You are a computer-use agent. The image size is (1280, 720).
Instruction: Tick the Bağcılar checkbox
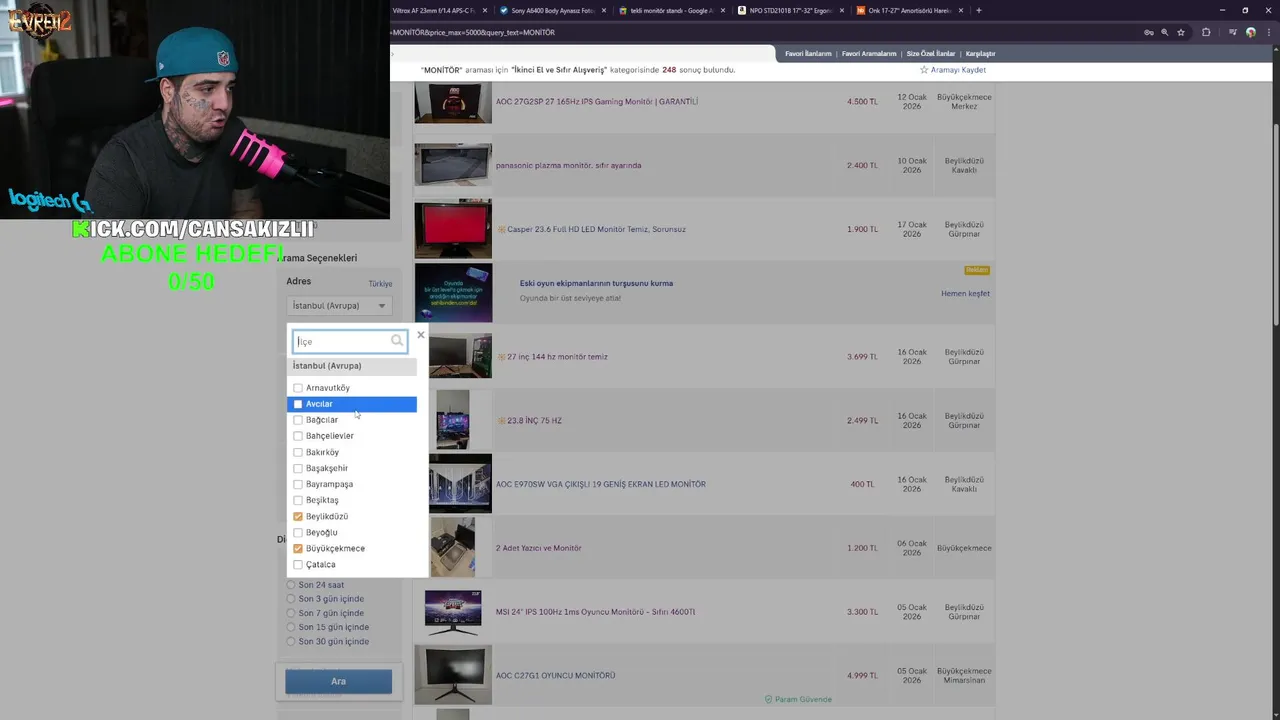click(298, 420)
